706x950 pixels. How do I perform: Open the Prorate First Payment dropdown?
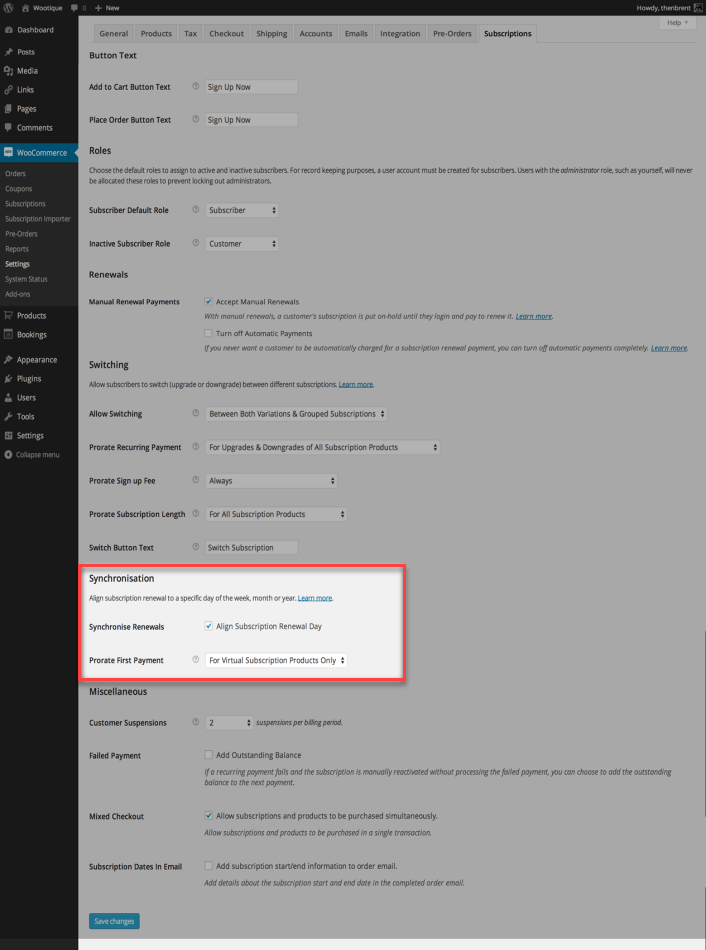[276, 660]
